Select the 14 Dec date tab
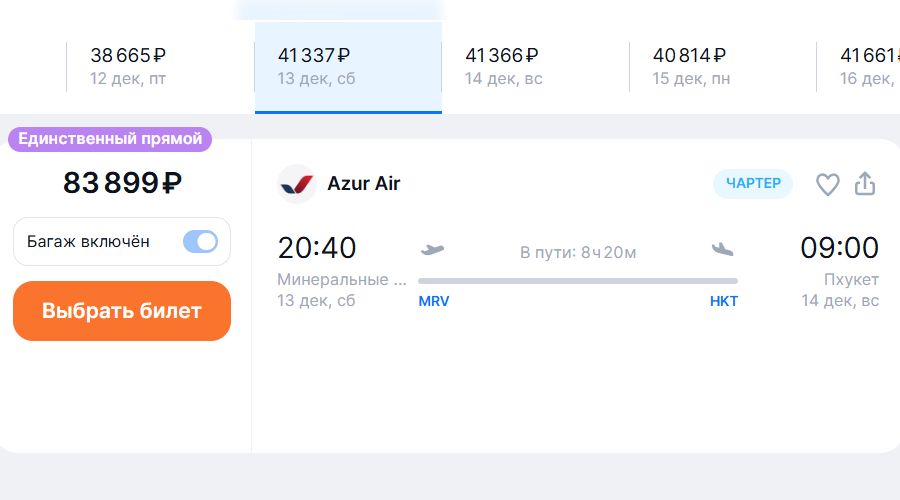 click(x=535, y=66)
